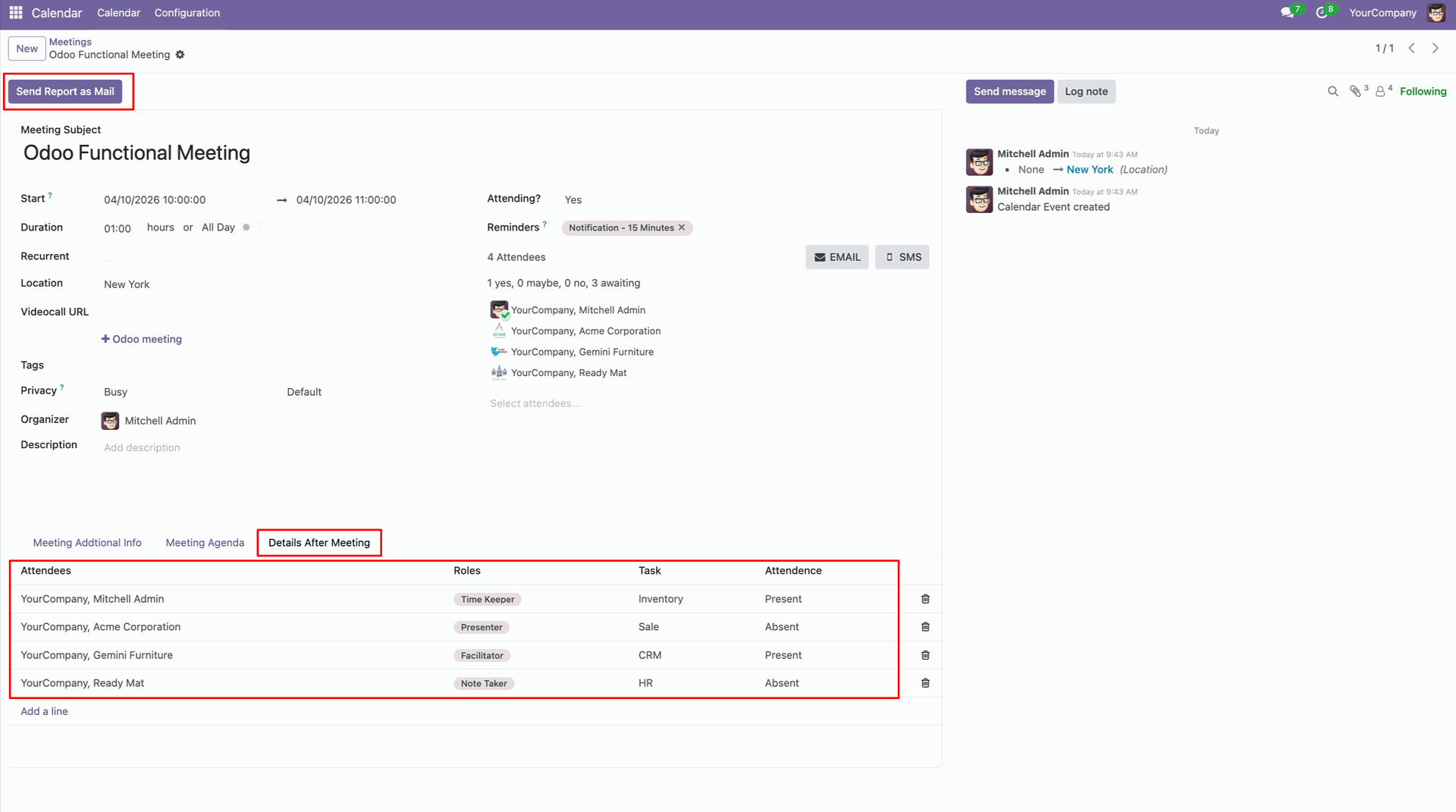Click Send Report as Mail
Screen dimensions: 1456x812
(x=65, y=92)
